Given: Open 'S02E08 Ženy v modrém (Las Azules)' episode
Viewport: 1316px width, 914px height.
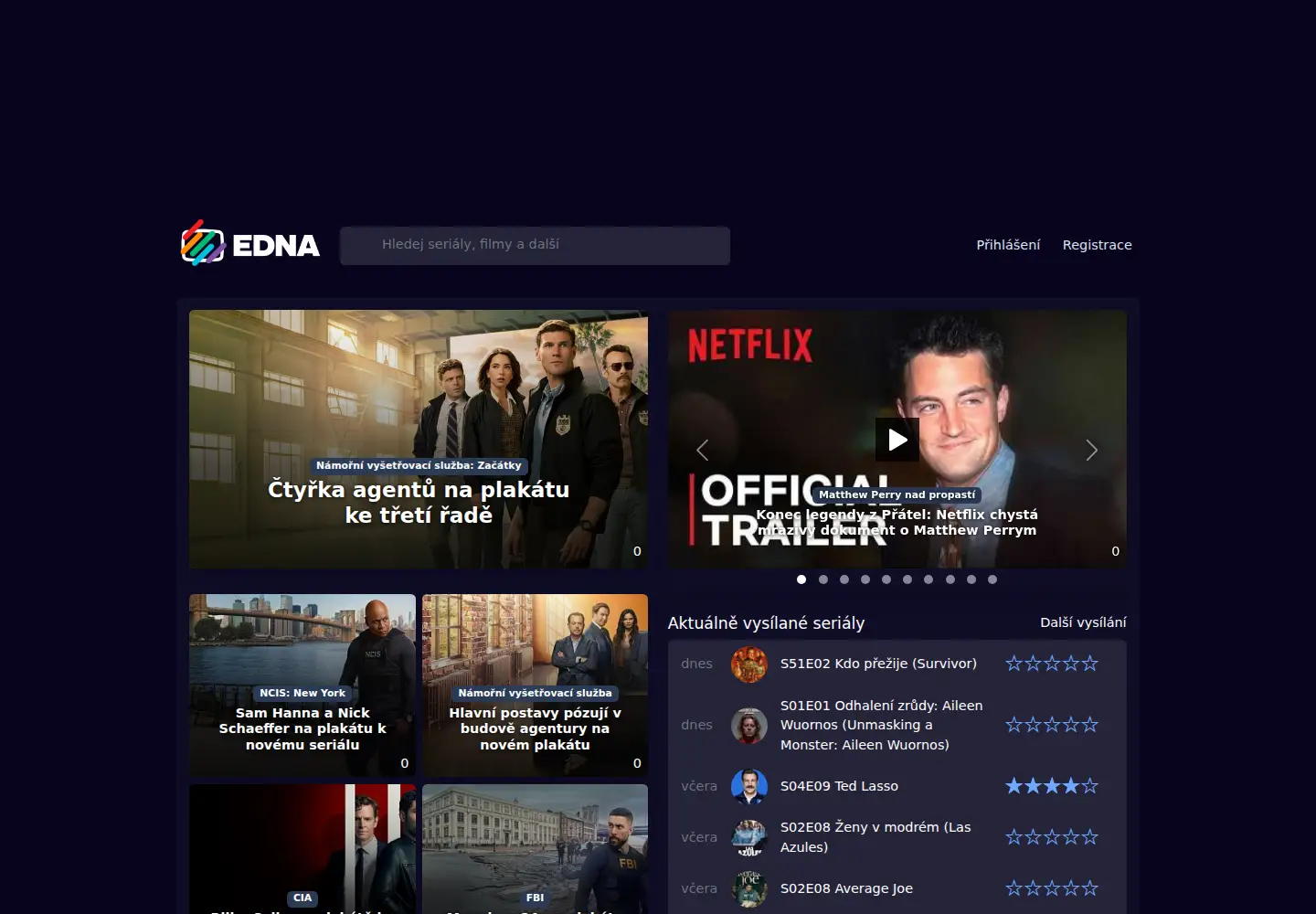Looking at the screenshot, I should click(876, 837).
